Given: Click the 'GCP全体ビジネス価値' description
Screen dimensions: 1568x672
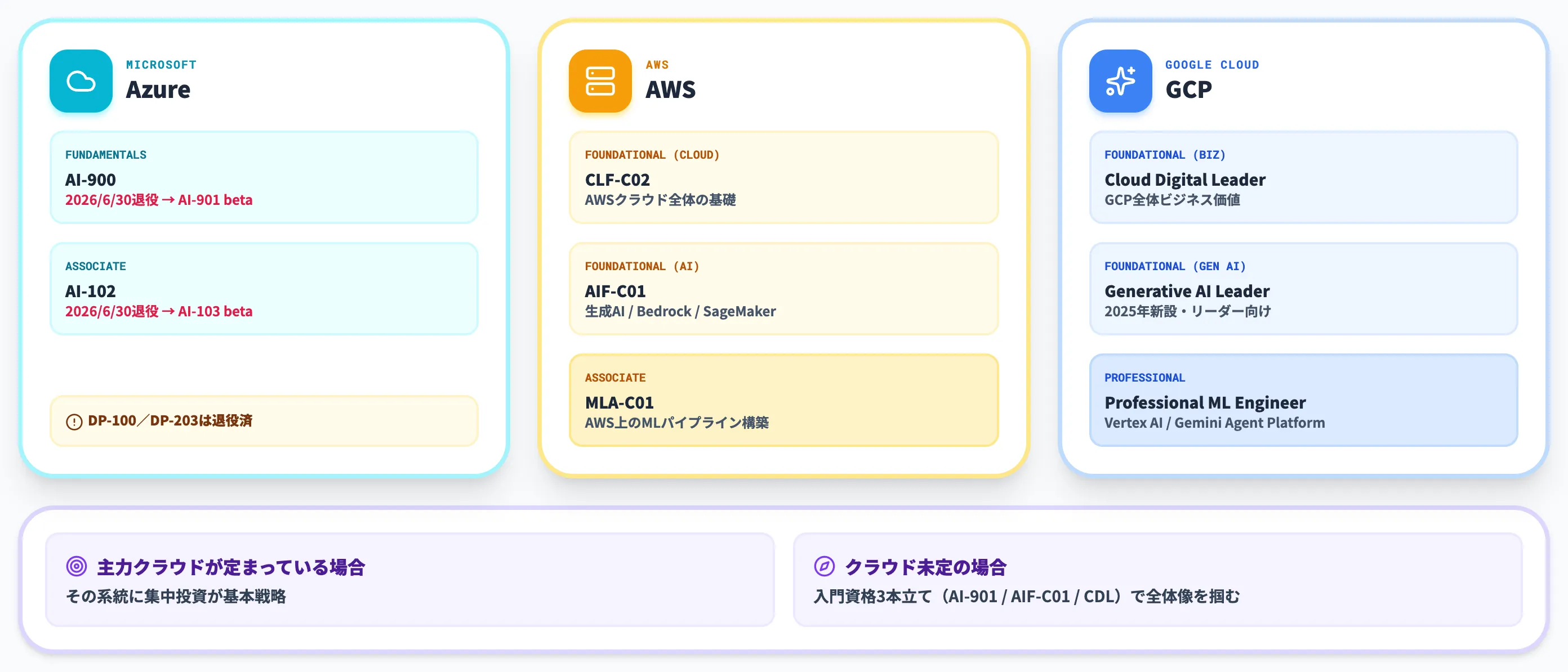Looking at the screenshot, I should pos(1171,199).
